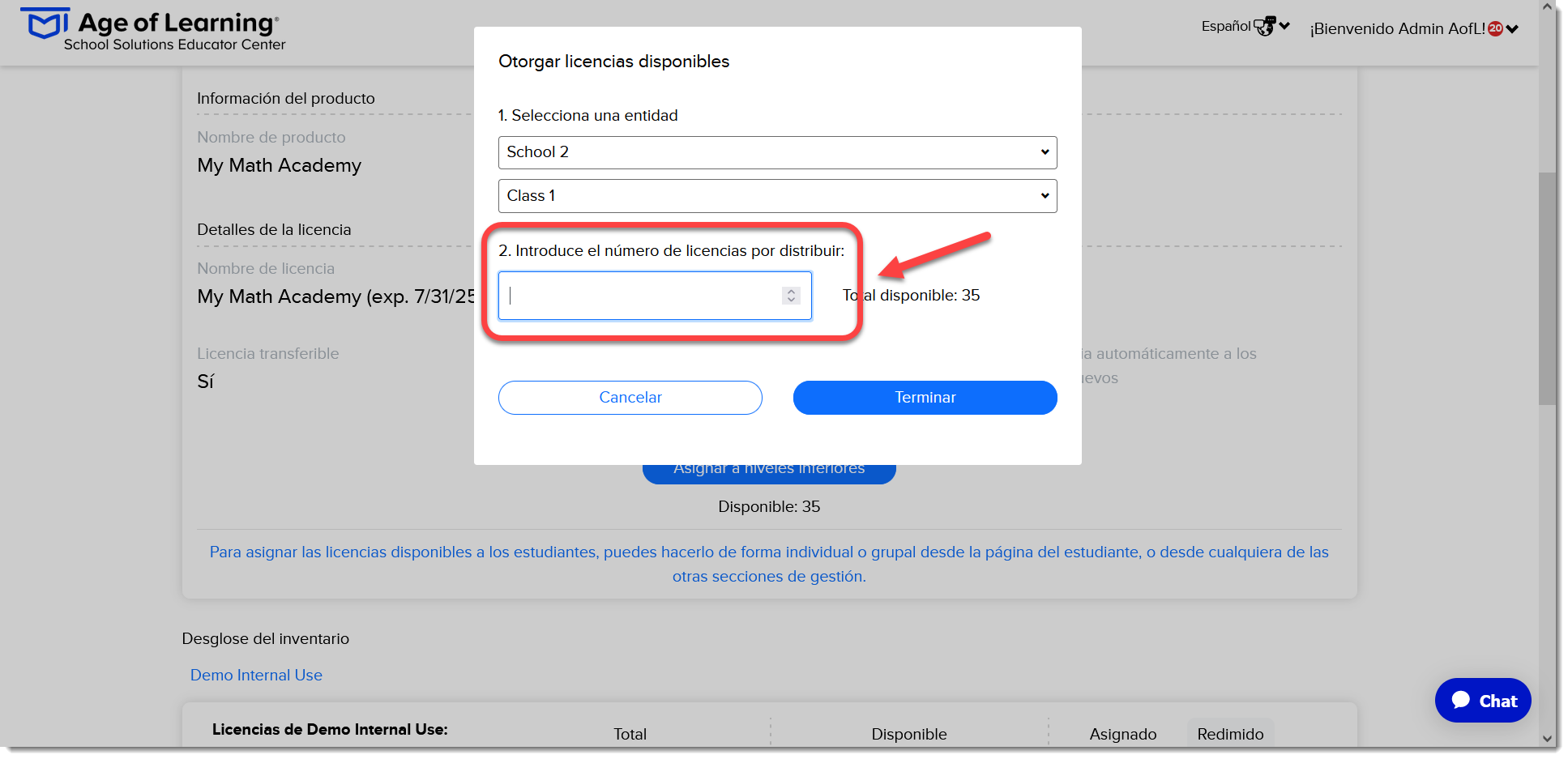Open the Demo Internal Use link

(x=256, y=675)
